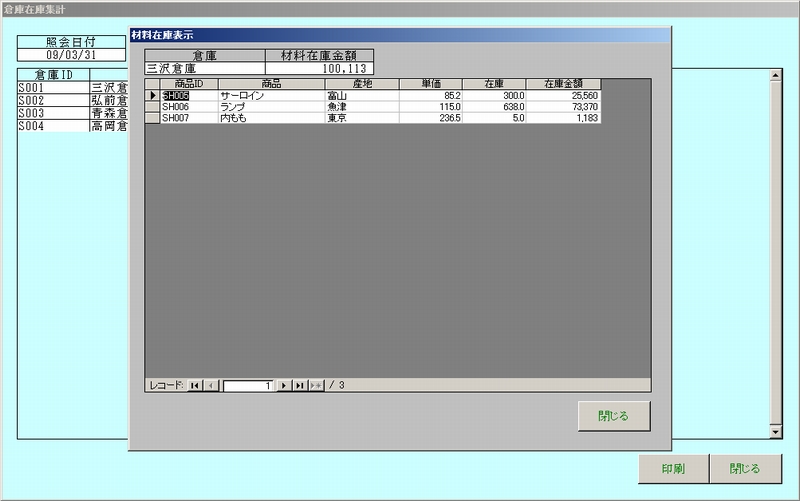Click the 在庫金額 column header
Image resolution: width=800 pixels, height=501 pixels.
pos(564,84)
